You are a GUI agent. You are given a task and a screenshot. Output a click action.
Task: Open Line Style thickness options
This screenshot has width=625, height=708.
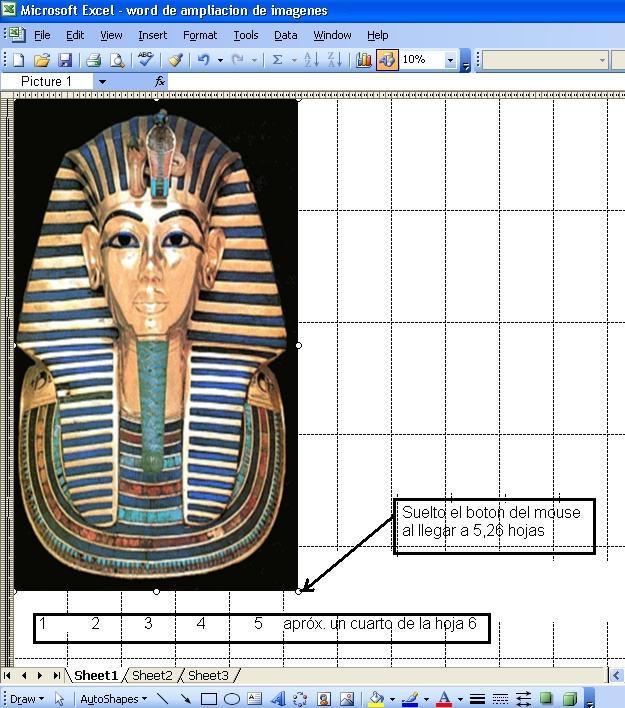pos(477,699)
